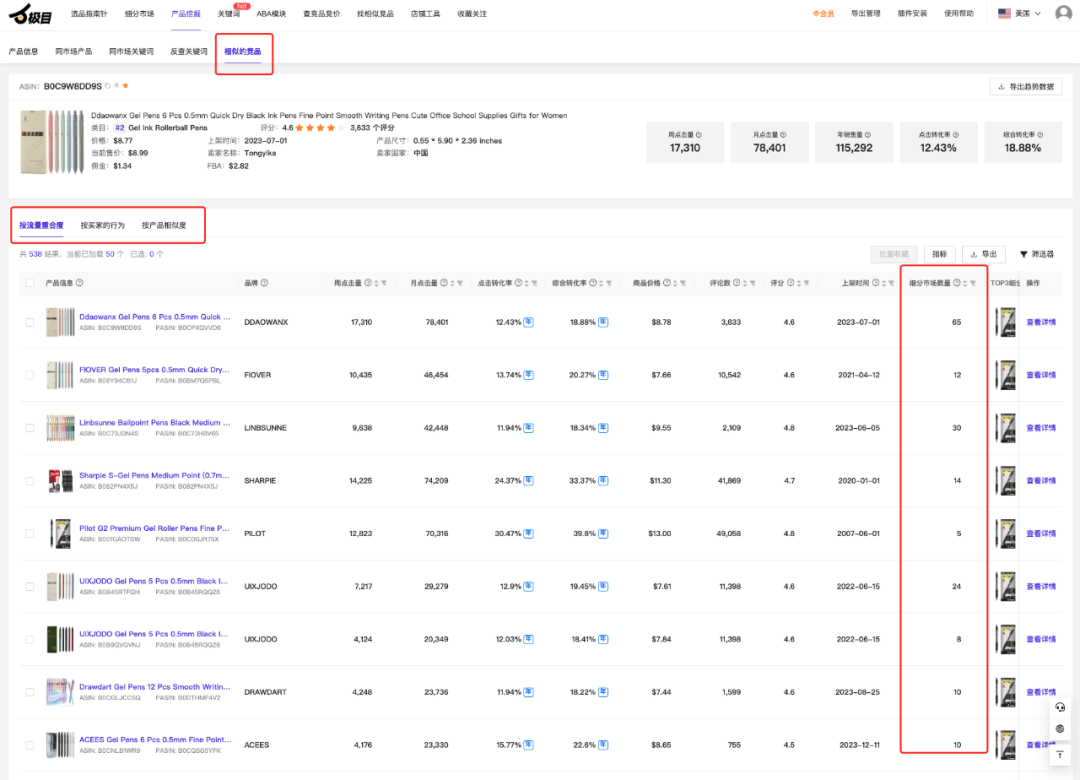Check the ACEES Gel Pens row checkbox

pyautogui.click(x=30, y=745)
